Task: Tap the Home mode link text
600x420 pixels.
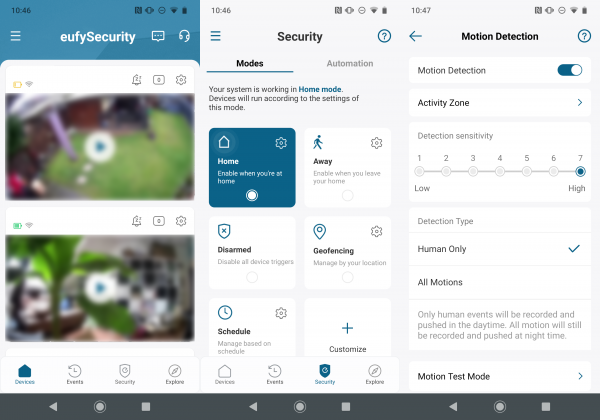Action: point(320,89)
